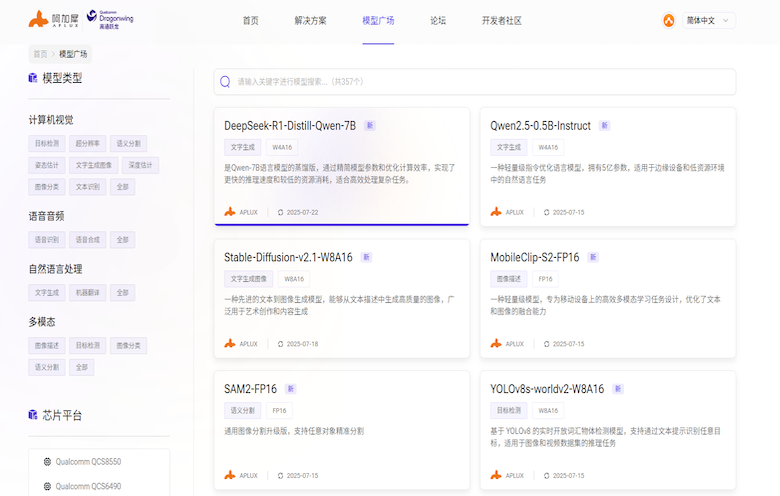This screenshot has height=496, width=780.
Task: Click the 新 badge next to Stable-Diffusion-v2.1-W8A16
Action: (366, 257)
